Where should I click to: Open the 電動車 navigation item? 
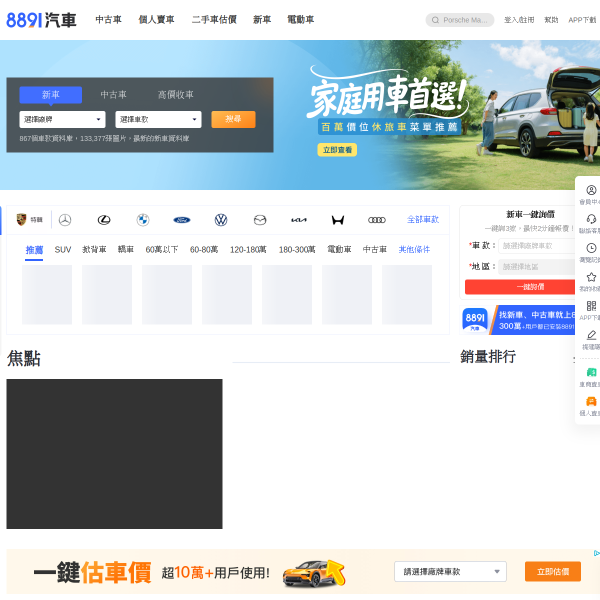300,20
